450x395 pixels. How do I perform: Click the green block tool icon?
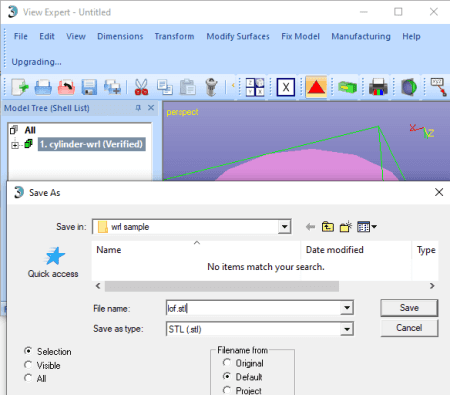coord(347,87)
